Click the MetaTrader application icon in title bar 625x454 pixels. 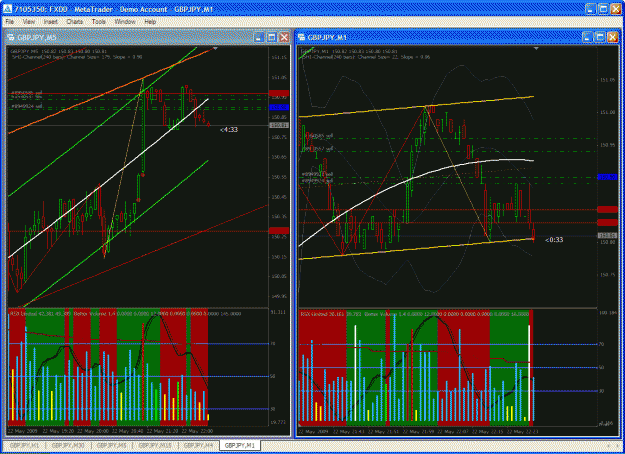(x=8, y=9)
